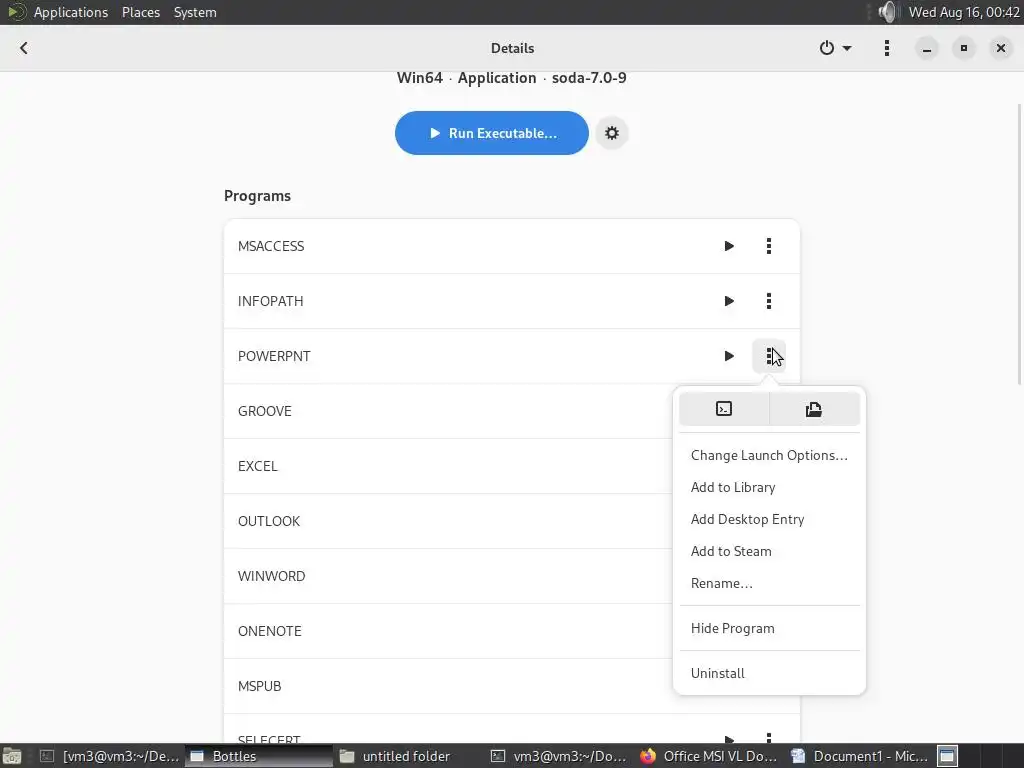Image resolution: width=1024 pixels, height=768 pixels.
Task: Browse program path icon in popover
Action: [814, 409]
